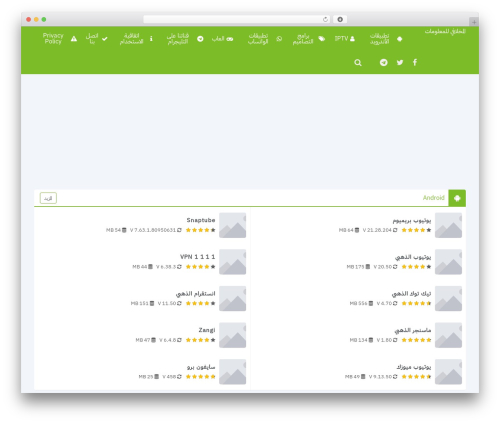Click the Telegram icon beside قناتنا على التليجرام
Image resolution: width=500 pixels, height=423 pixels.
pyautogui.click(x=200, y=39)
